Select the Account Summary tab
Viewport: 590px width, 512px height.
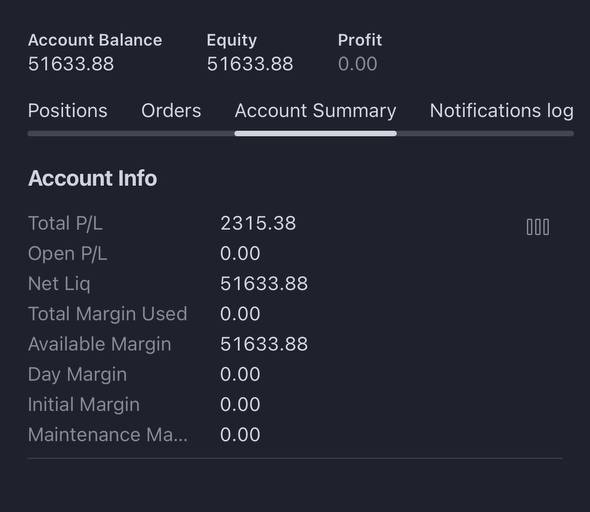(315, 111)
